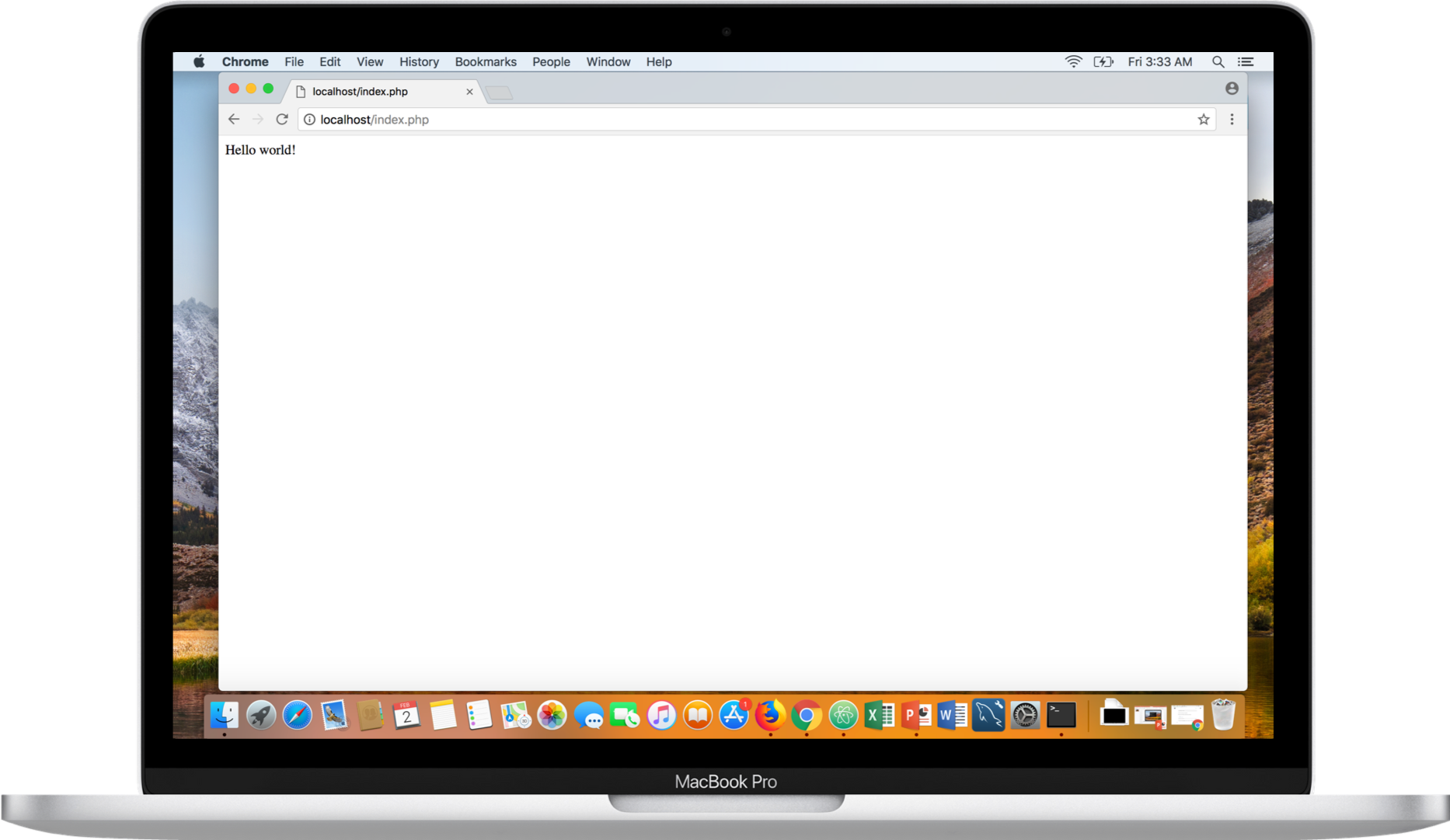Open Spotlight search in the menu bar
Viewport: 1450px width, 840px height.
1218,61
